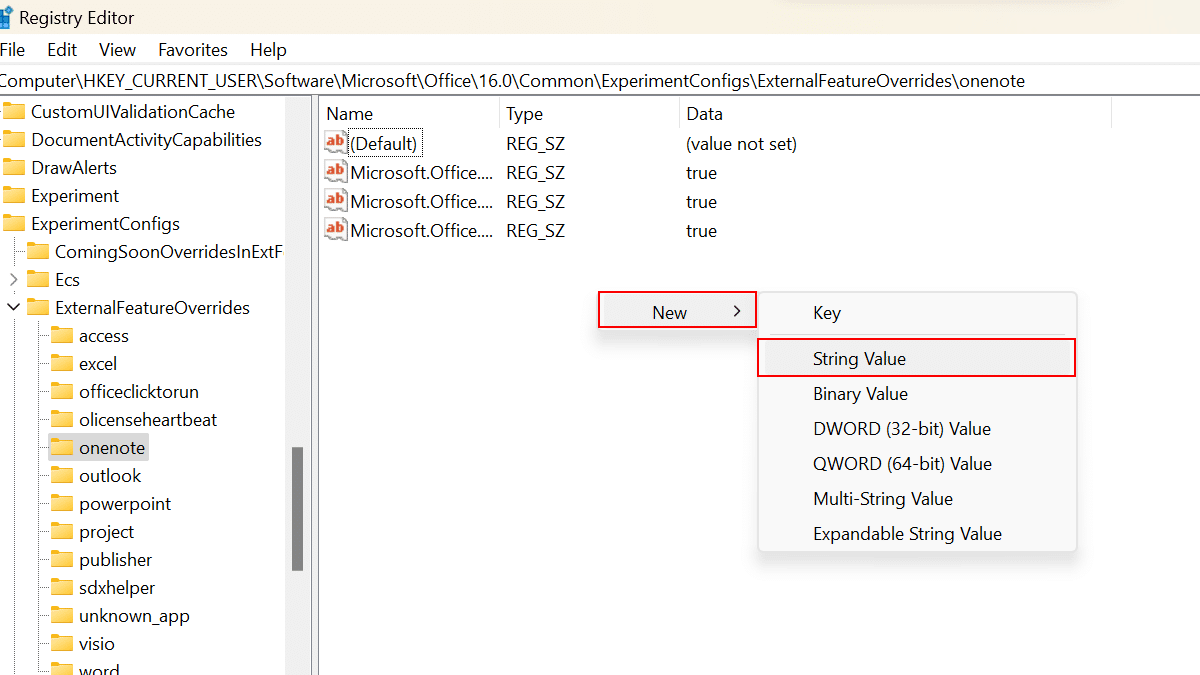Image resolution: width=1200 pixels, height=675 pixels.
Task: Click the onenote folder icon
Action: (x=62, y=447)
